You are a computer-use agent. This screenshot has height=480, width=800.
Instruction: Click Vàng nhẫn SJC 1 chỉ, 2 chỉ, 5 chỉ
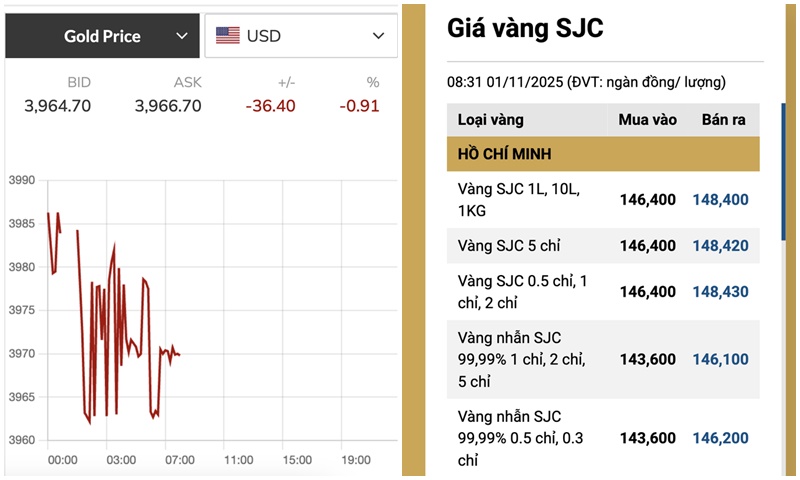pyautogui.click(x=521, y=360)
